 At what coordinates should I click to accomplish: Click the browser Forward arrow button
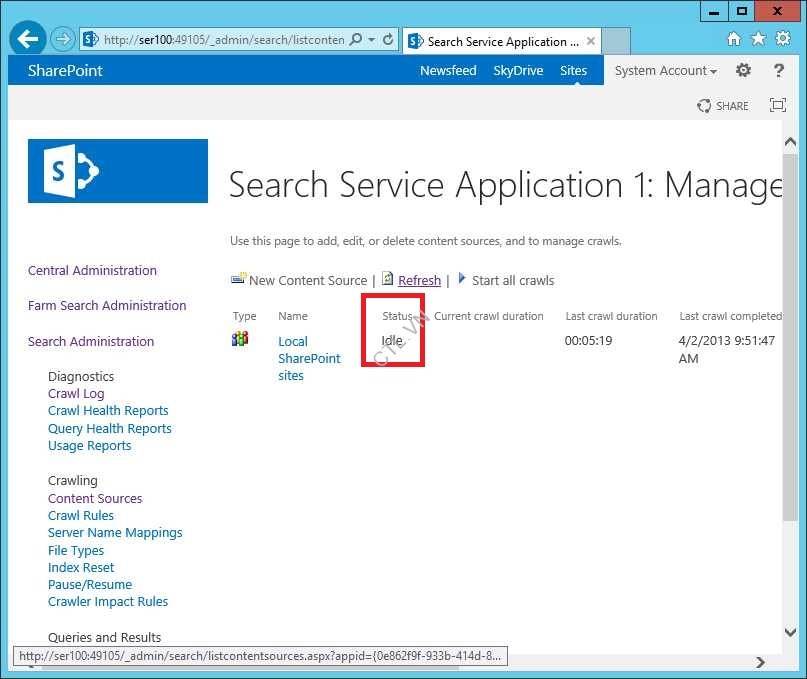[x=63, y=39]
